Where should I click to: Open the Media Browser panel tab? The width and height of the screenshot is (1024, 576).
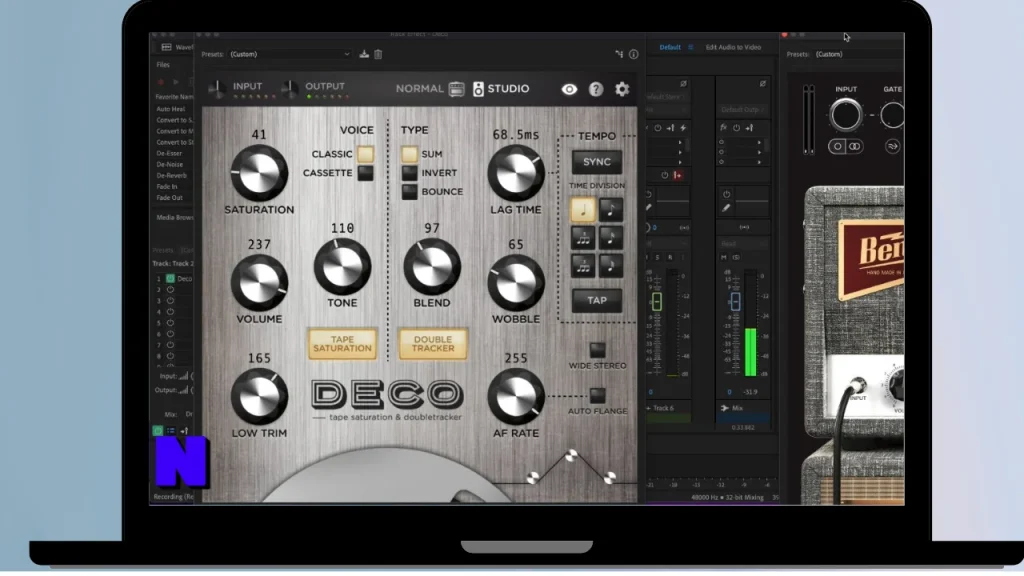click(x=174, y=217)
